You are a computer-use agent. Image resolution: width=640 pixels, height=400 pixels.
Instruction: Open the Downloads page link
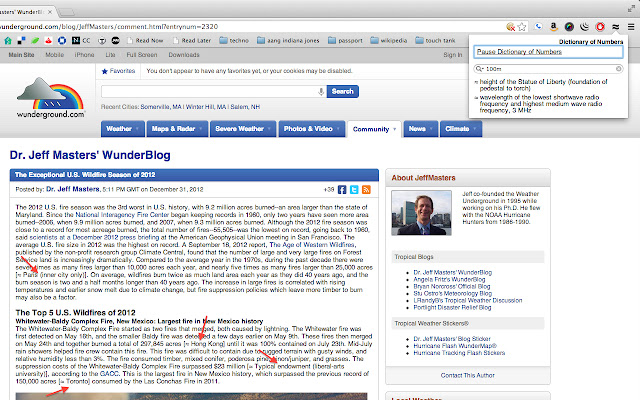point(184,55)
